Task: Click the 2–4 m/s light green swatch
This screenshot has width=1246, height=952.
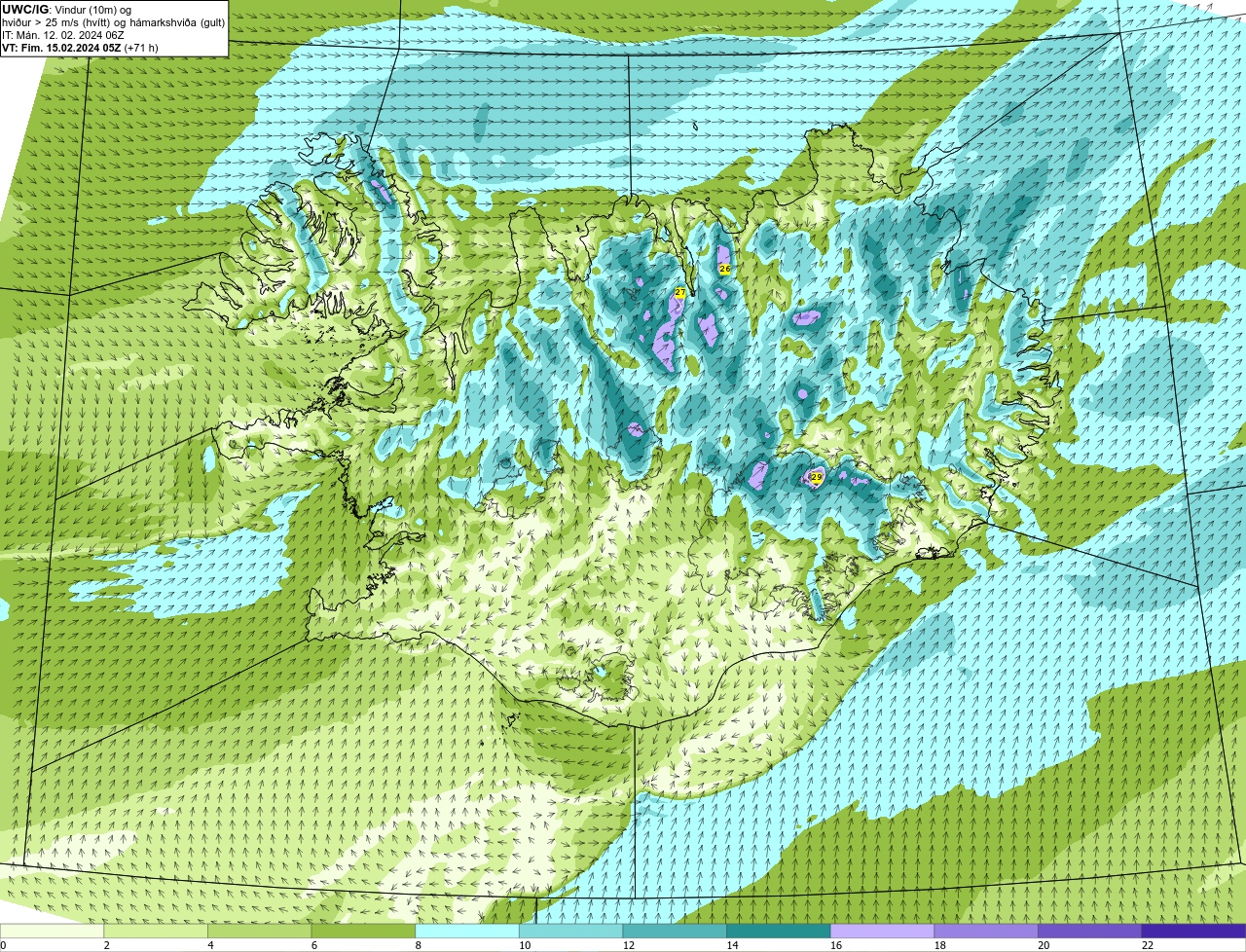Action: point(156,931)
